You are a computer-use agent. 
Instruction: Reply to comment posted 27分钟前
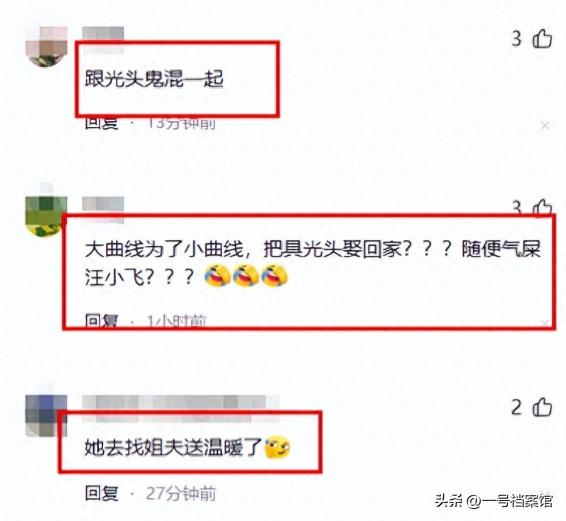[102, 493]
